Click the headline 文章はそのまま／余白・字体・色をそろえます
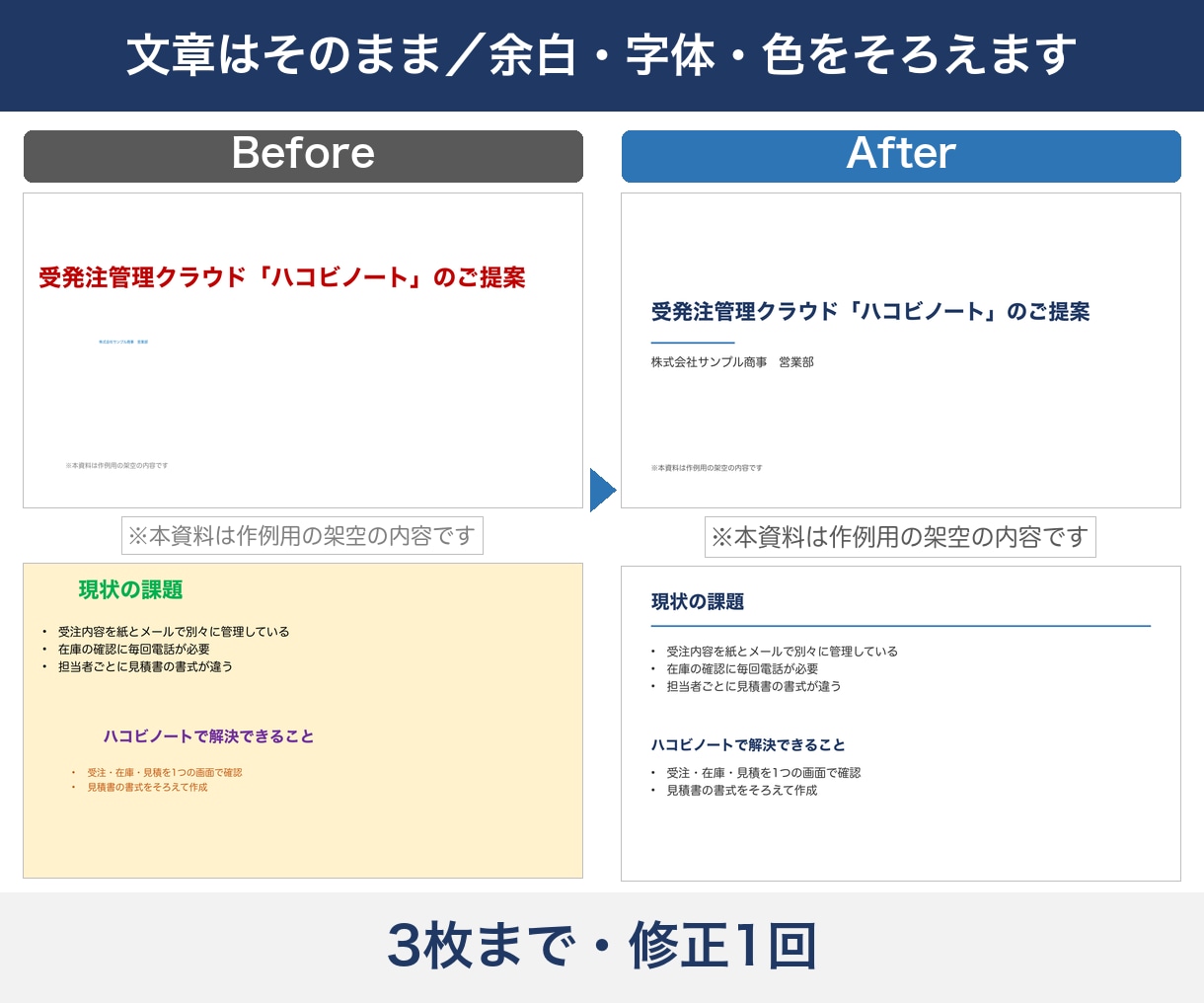1204x1003 pixels. (602, 55)
